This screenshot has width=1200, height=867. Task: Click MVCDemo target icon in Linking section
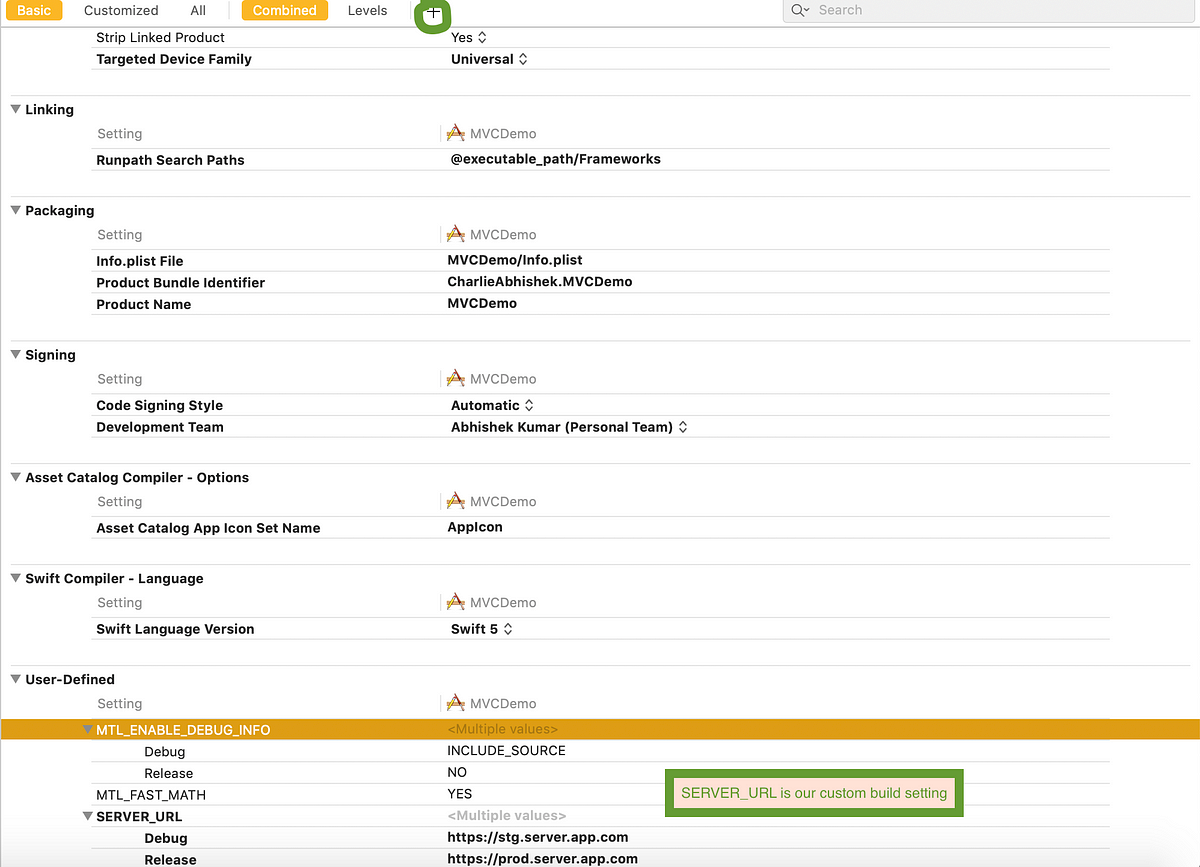pos(456,134)
